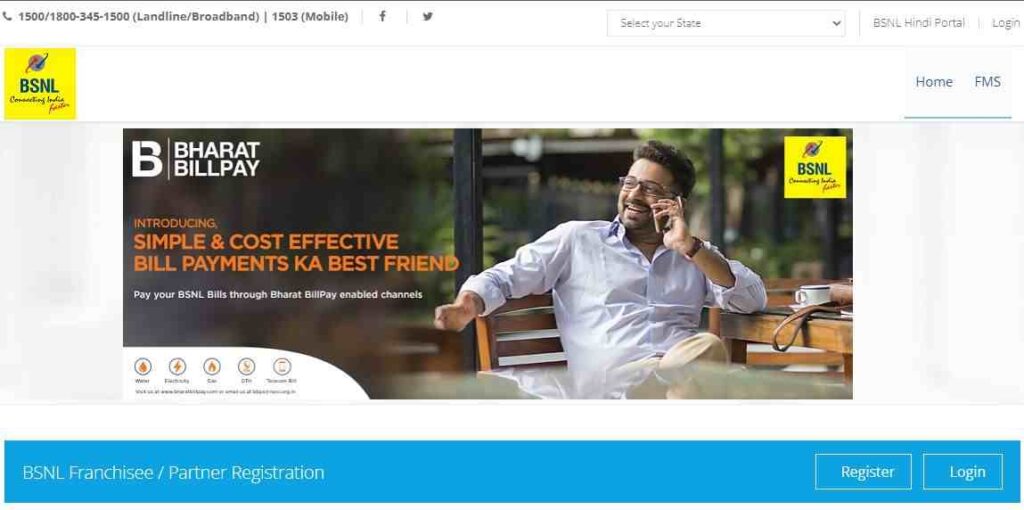Click the phone icon beside helpline numbers
The height and width of the screenshot is (510, 1024).
tap(8, 16)
